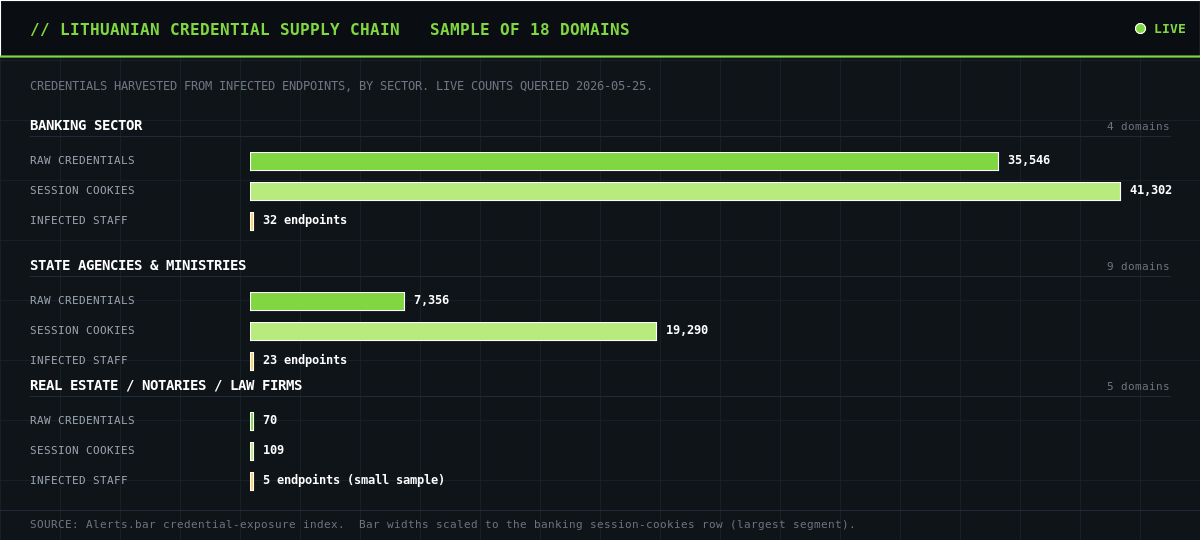Click the 9 domains count label

(x=1138, y=267)
